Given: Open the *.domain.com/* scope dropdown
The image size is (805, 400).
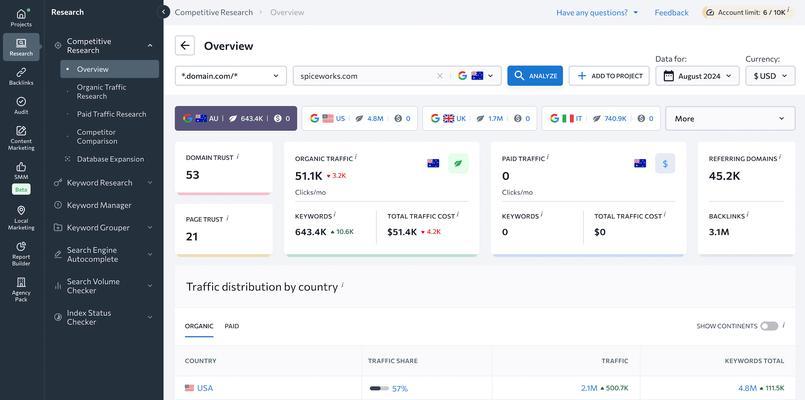Looking at the screenshot, I should (x=231, y=75).
